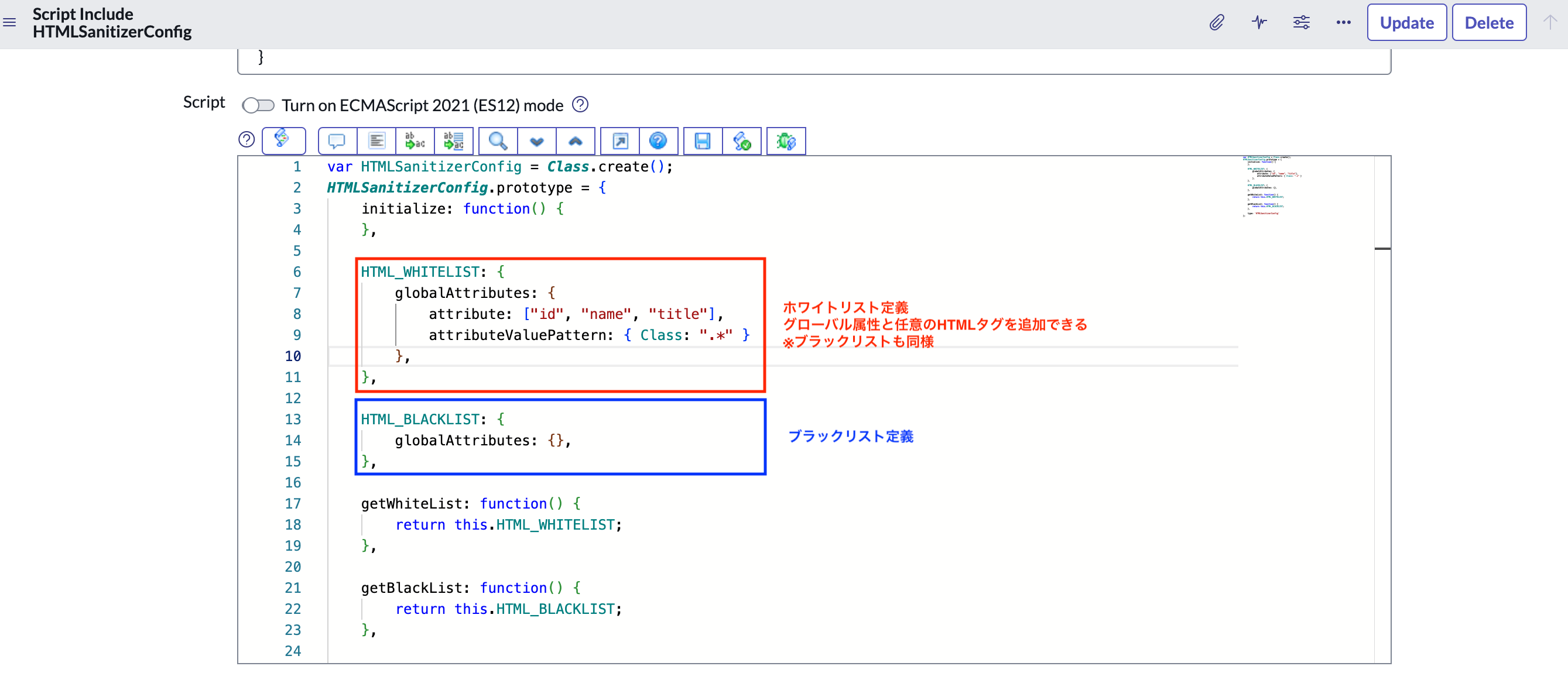Pop out the editor to full screen
Viewport: 1568px width, 673px height.
coord(619,140)
